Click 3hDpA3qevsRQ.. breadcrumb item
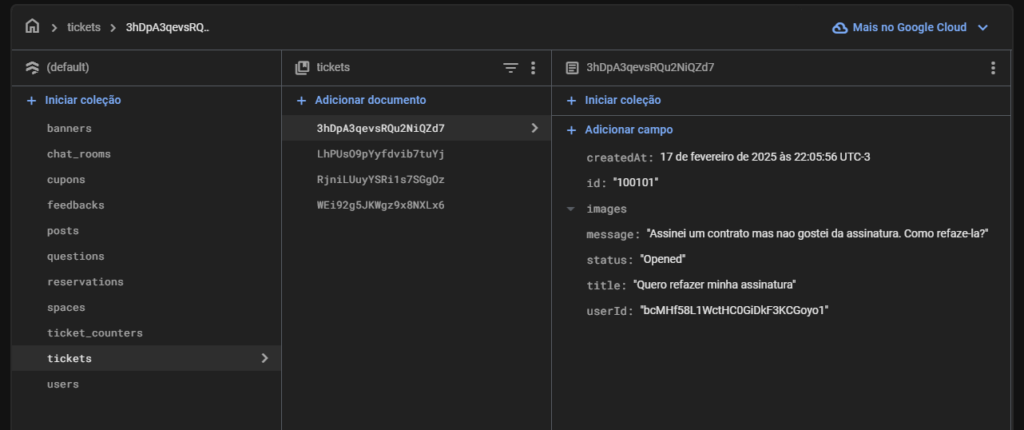This screenshot has height=430, width=1024. [x=167, y=27]
